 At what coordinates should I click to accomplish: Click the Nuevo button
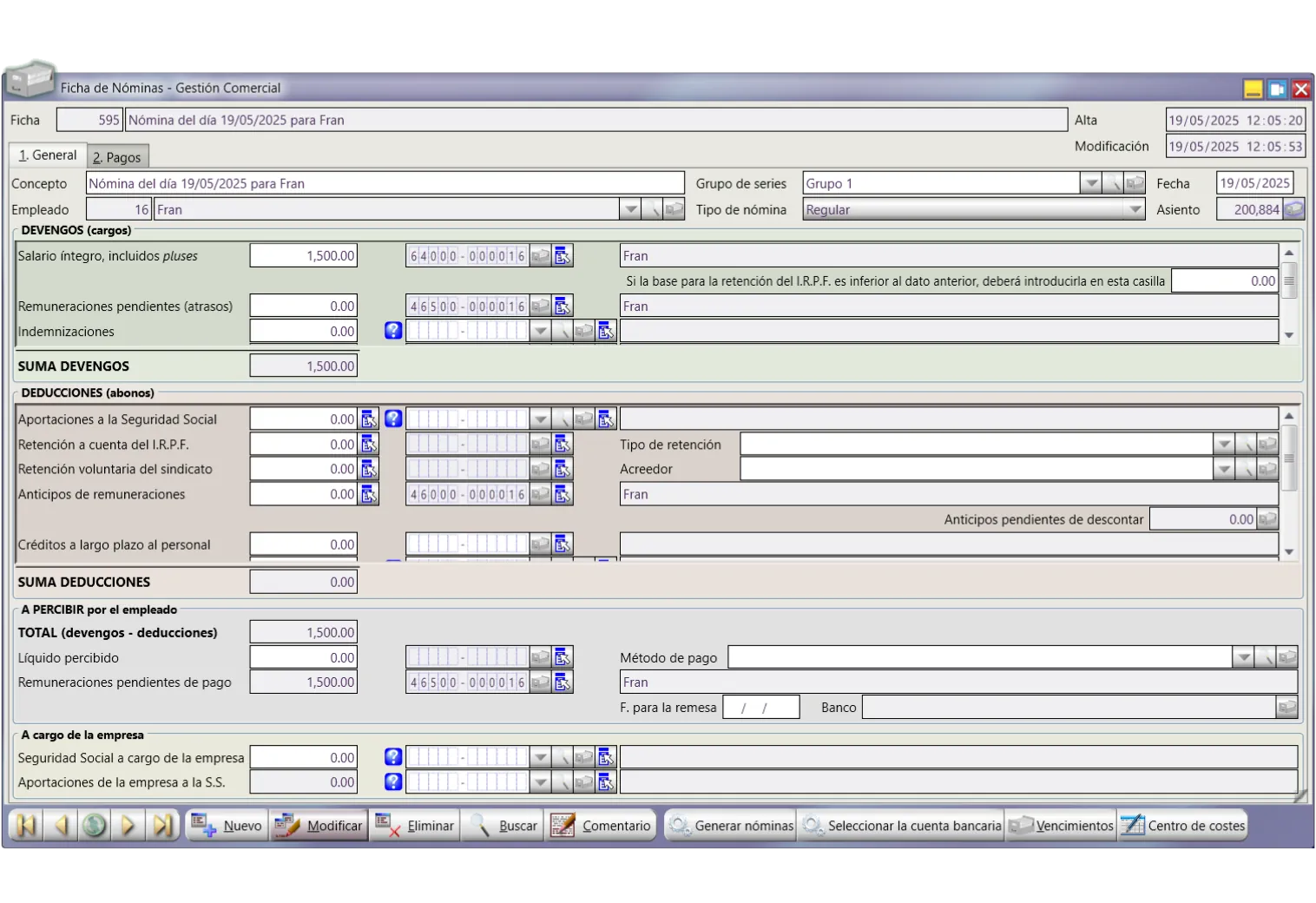tap(227, 826)
